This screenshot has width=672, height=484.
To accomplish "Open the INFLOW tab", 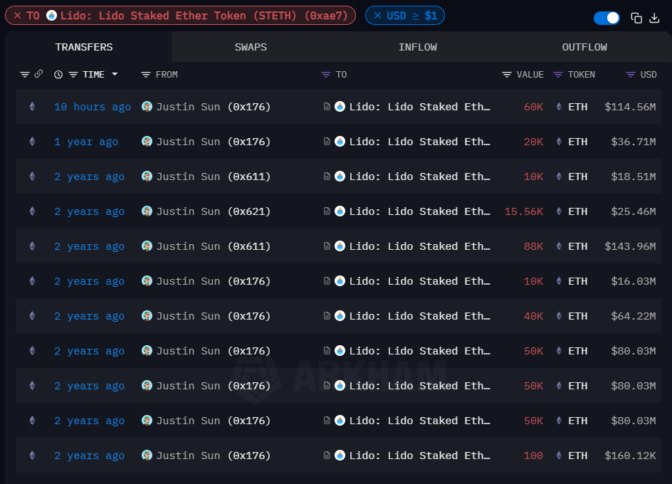I will click(418, 47).
